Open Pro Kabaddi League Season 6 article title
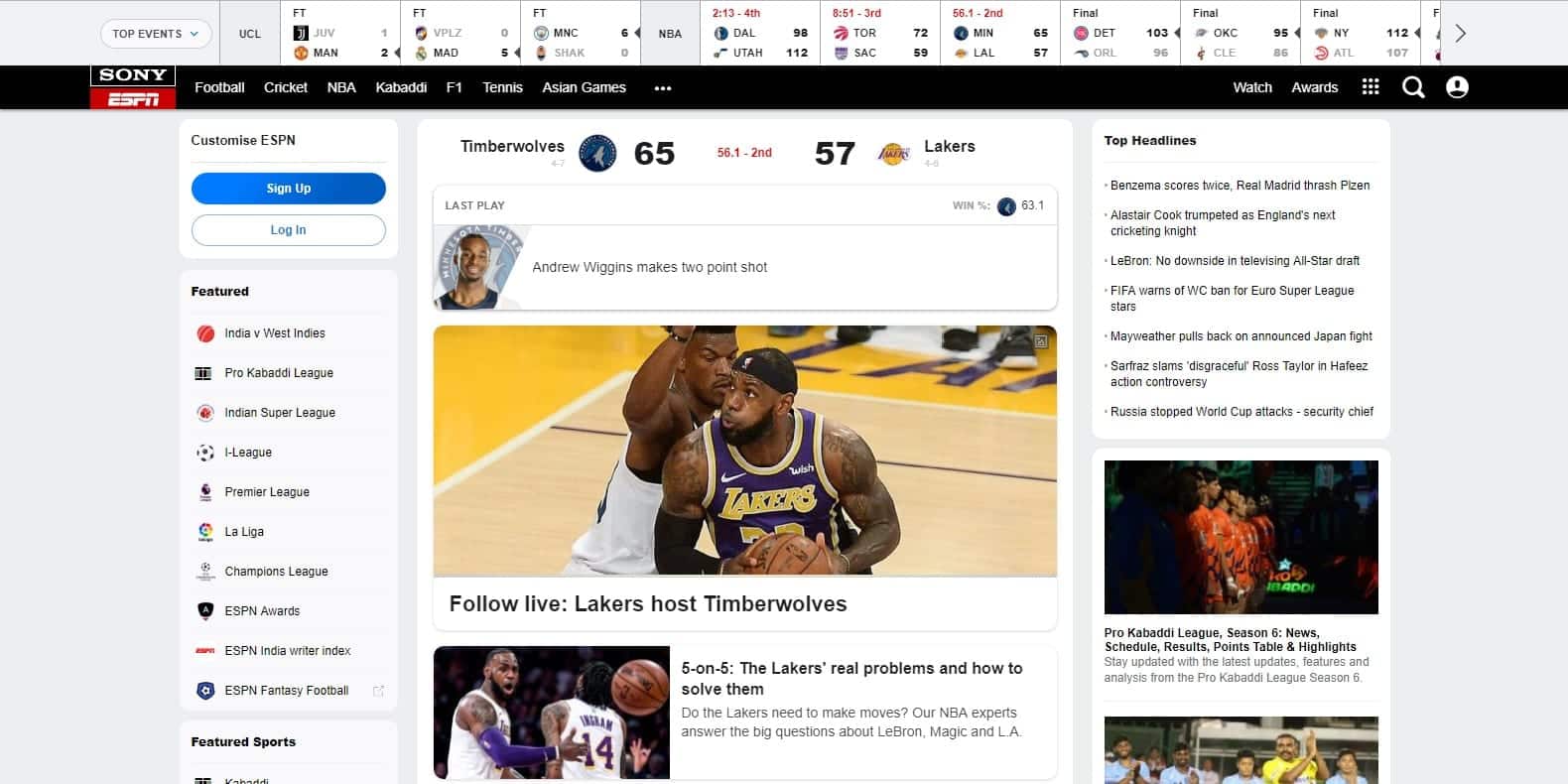This screenshot has width=1568, height=784. point(1231,640)
